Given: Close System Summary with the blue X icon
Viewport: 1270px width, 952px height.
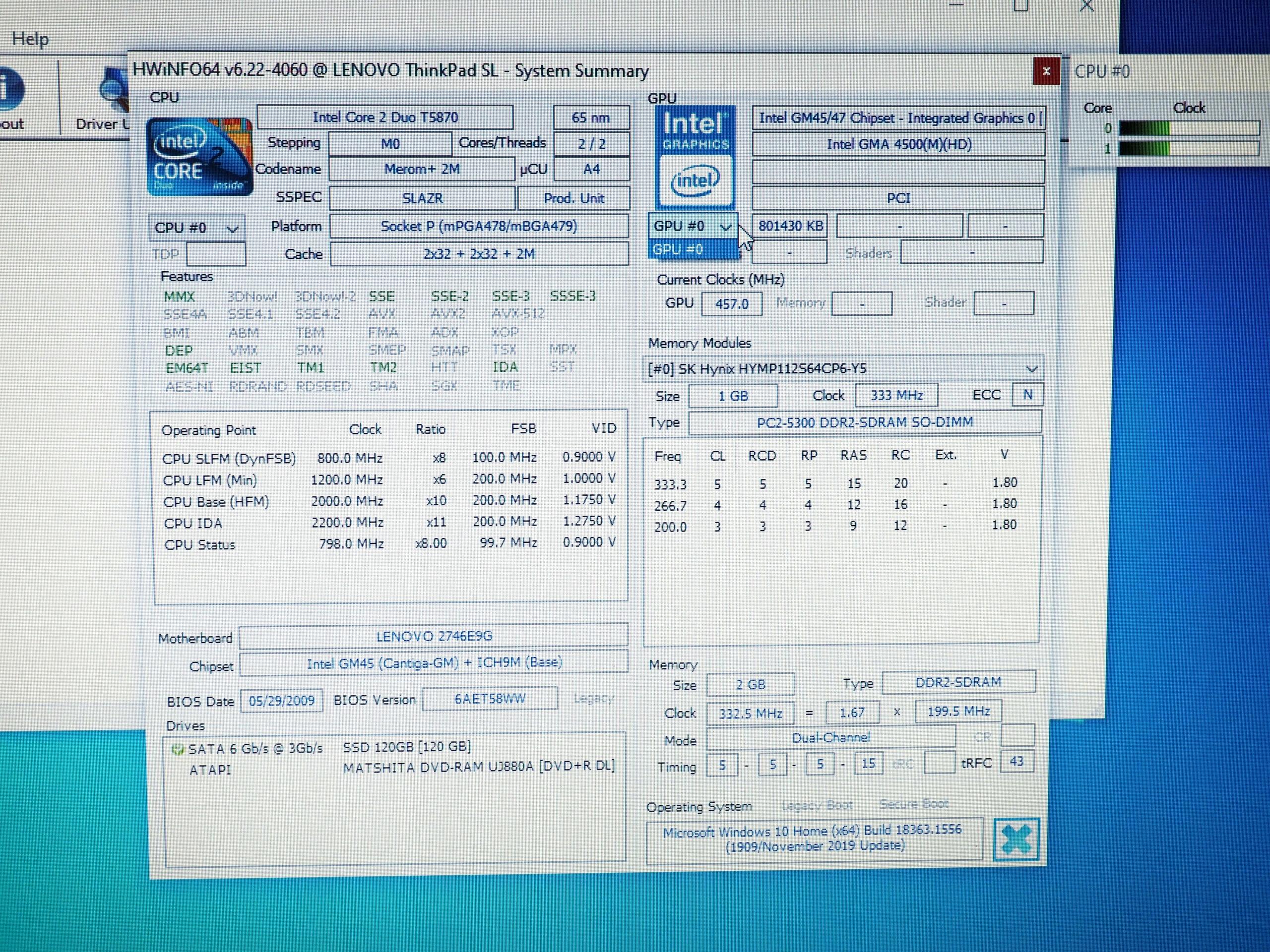Looking at the screenshot, I should pos(1016,839).
